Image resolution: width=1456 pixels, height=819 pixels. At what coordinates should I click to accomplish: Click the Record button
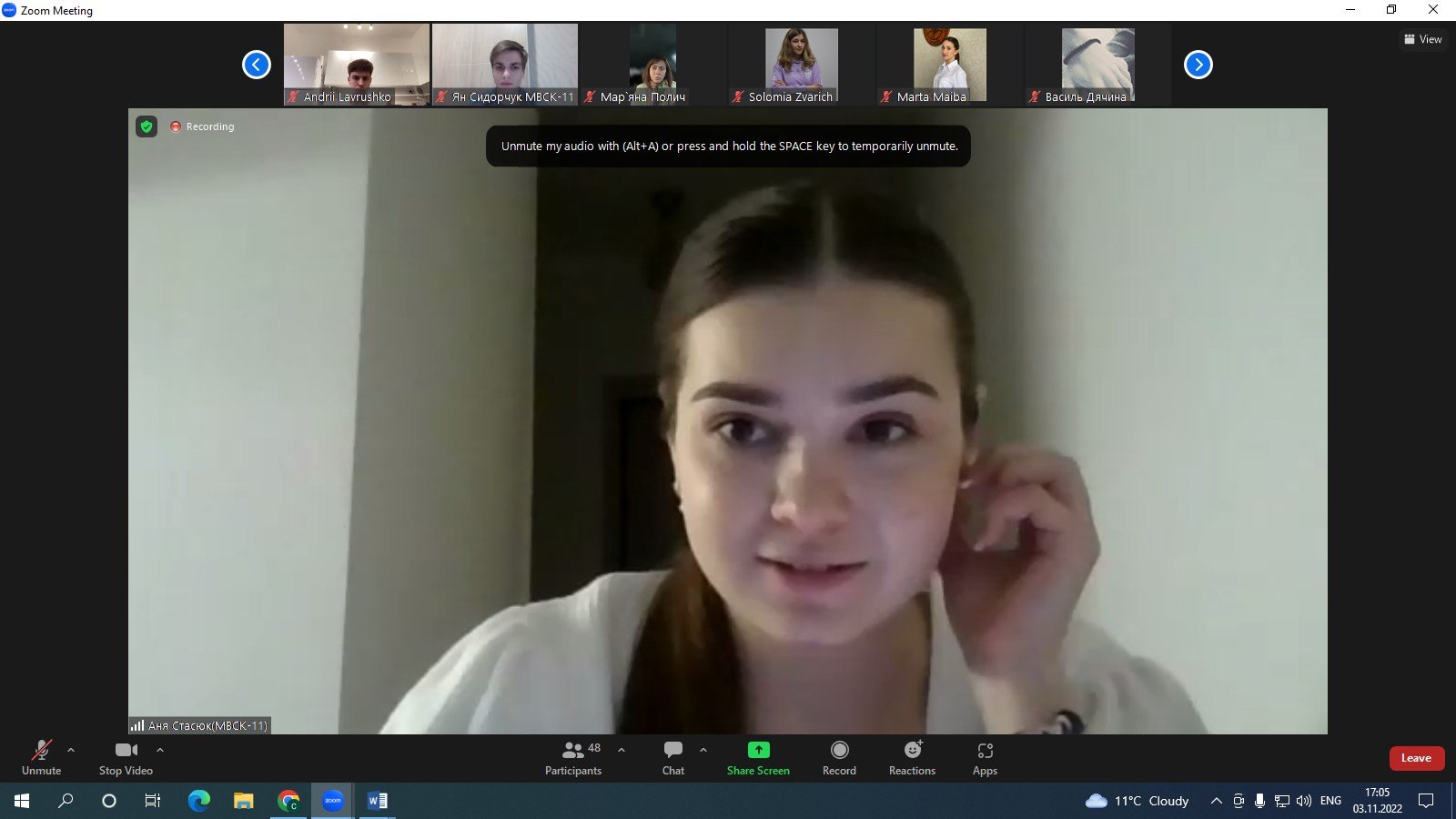[839, 758]
